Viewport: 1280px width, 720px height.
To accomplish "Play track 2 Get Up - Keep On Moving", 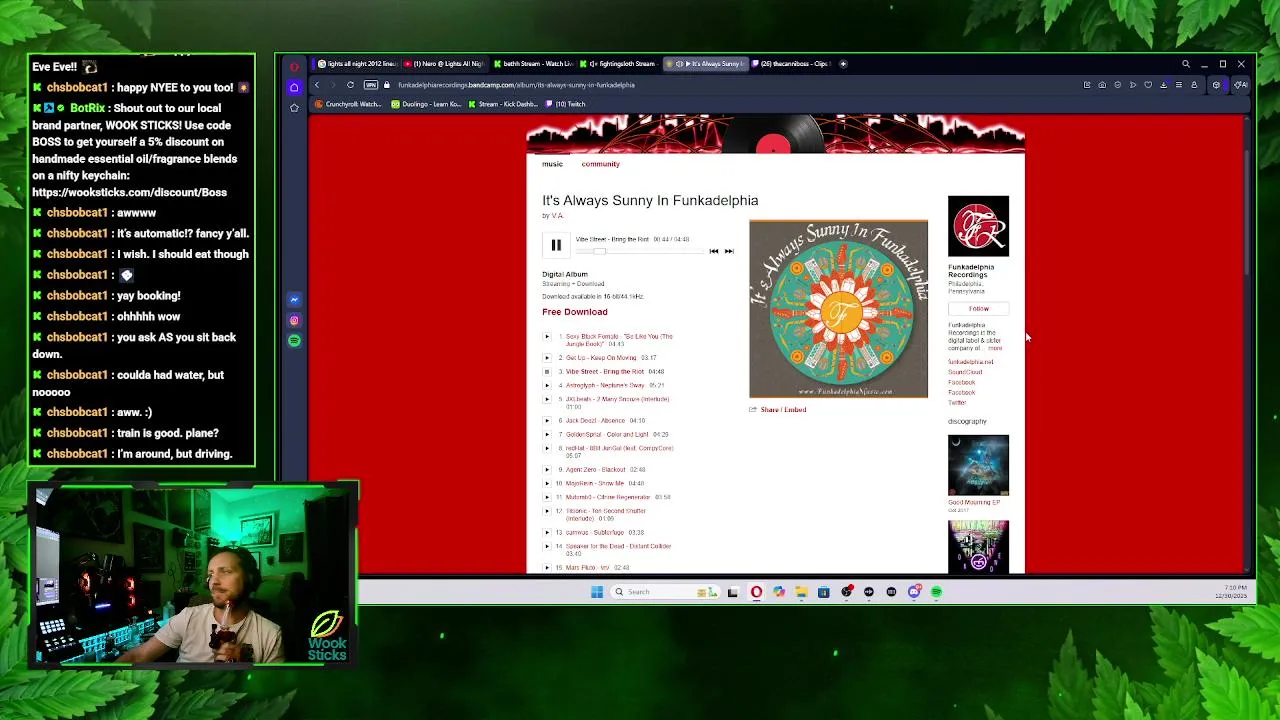I will coord(547,357).
